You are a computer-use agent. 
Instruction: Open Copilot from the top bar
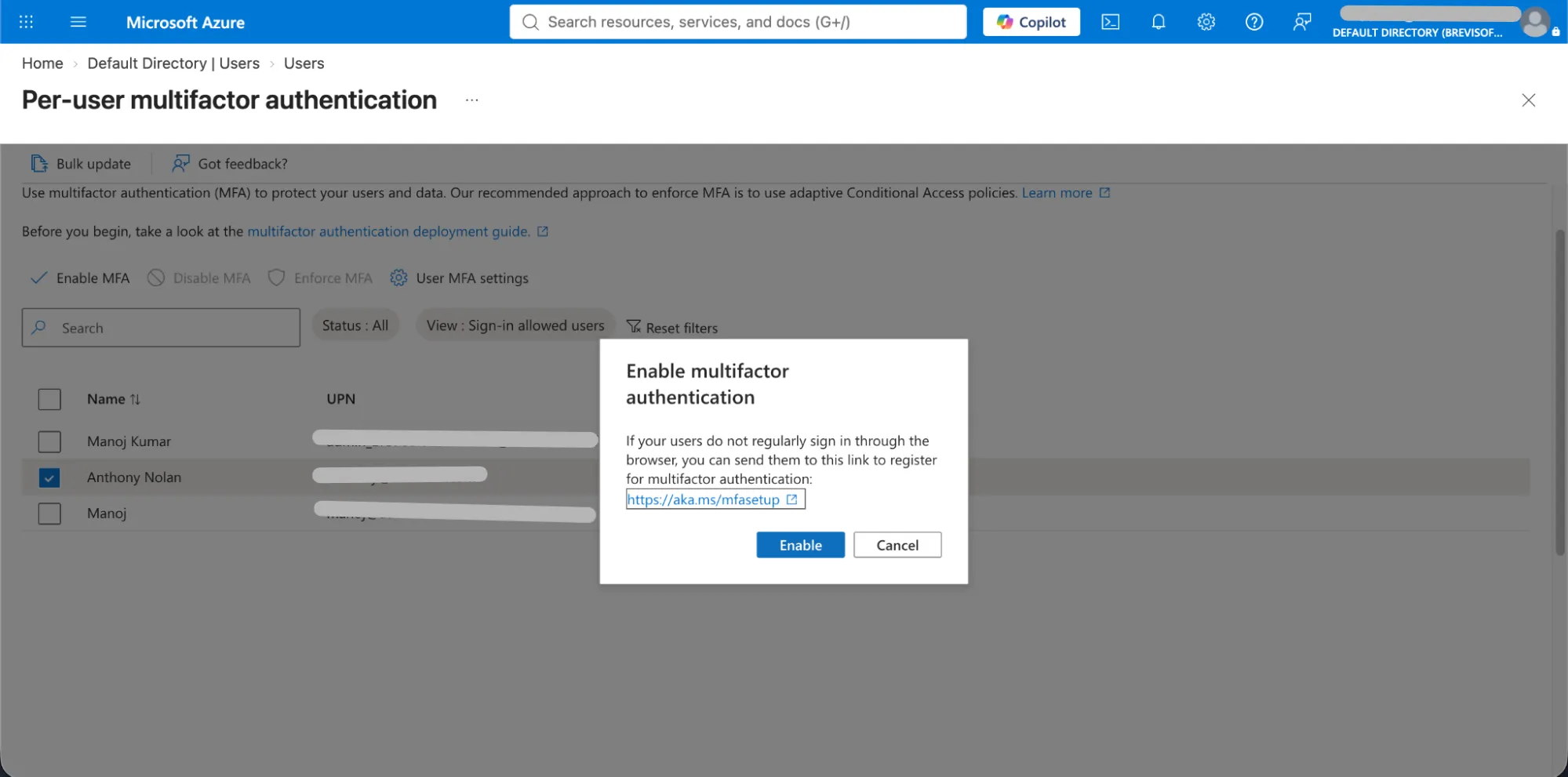(x=1031, y=22)
